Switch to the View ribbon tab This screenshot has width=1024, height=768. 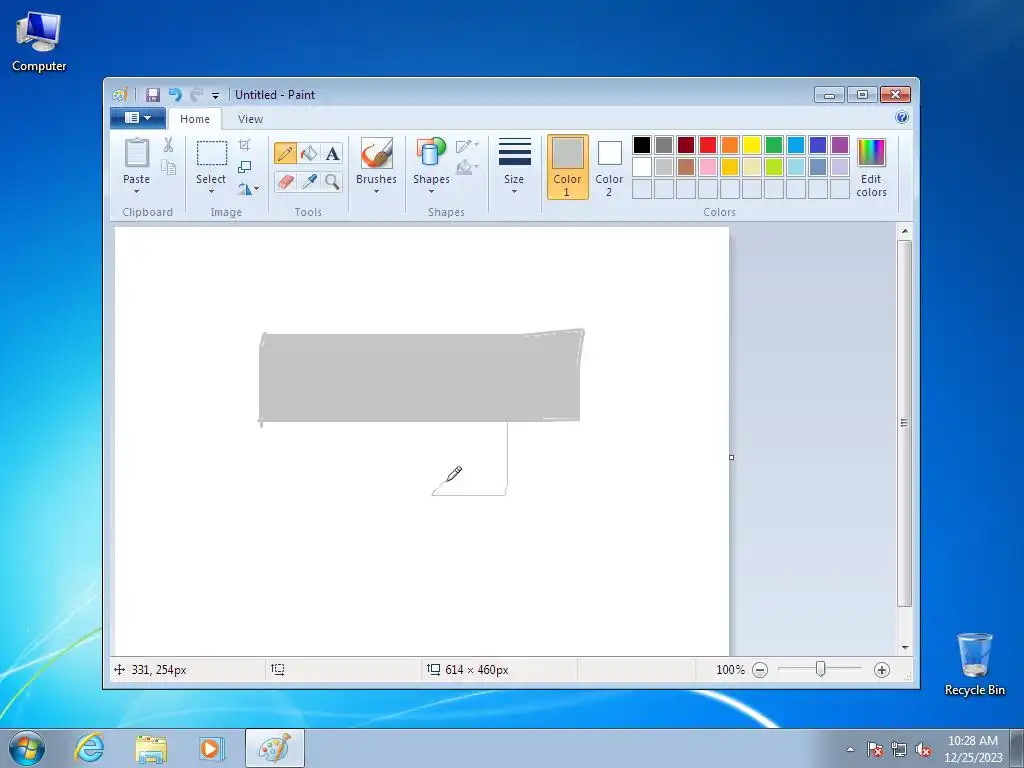pyautogui.click(x=250, y=119)
